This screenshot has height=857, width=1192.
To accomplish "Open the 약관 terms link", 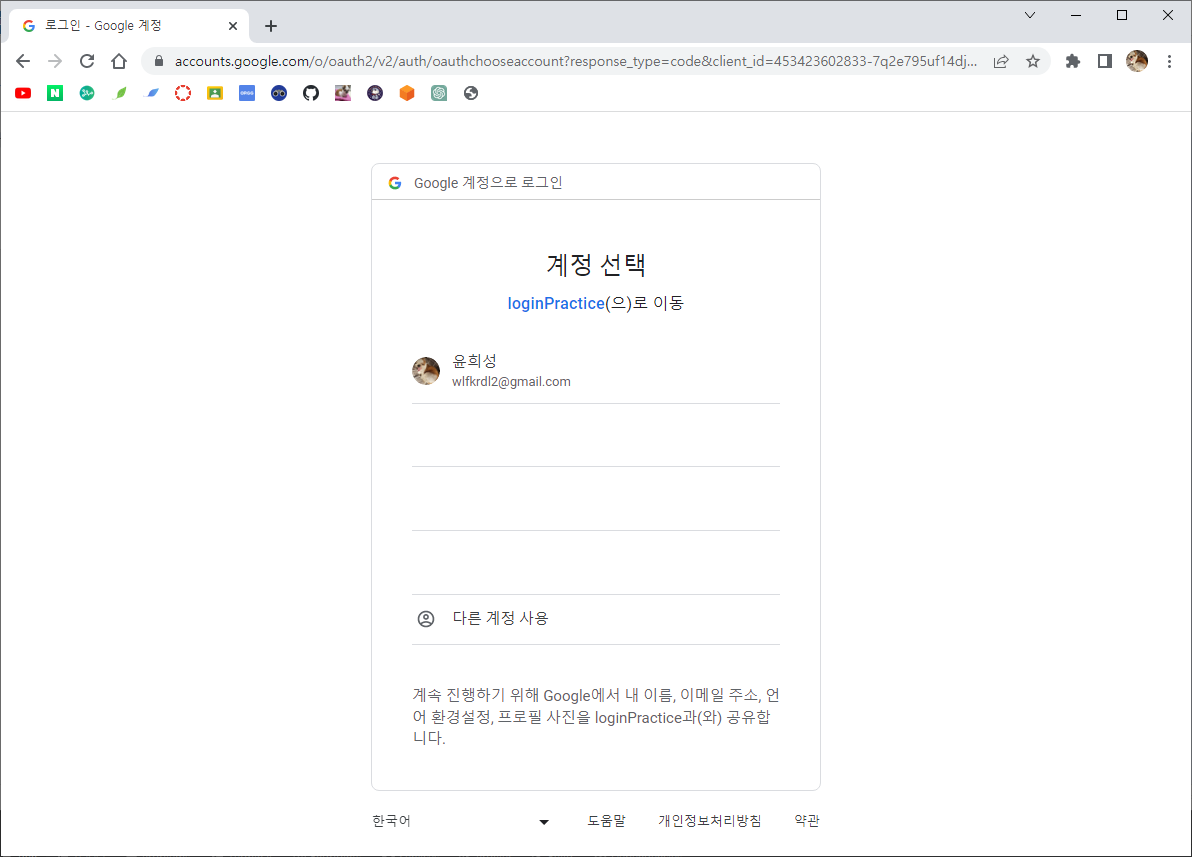I will [x=807, y=821].
